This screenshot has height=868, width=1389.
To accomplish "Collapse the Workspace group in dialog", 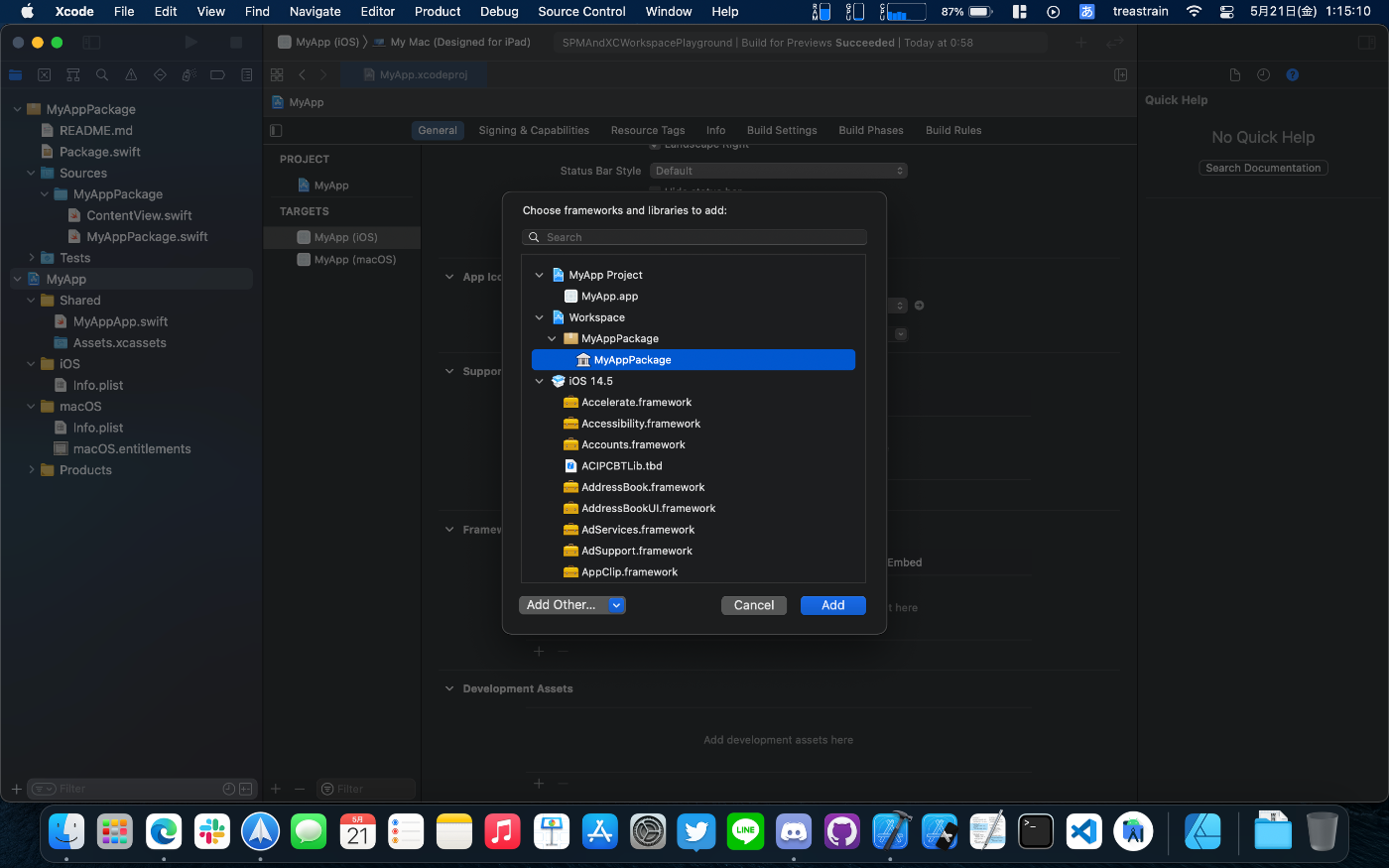I will pos(540,317).
